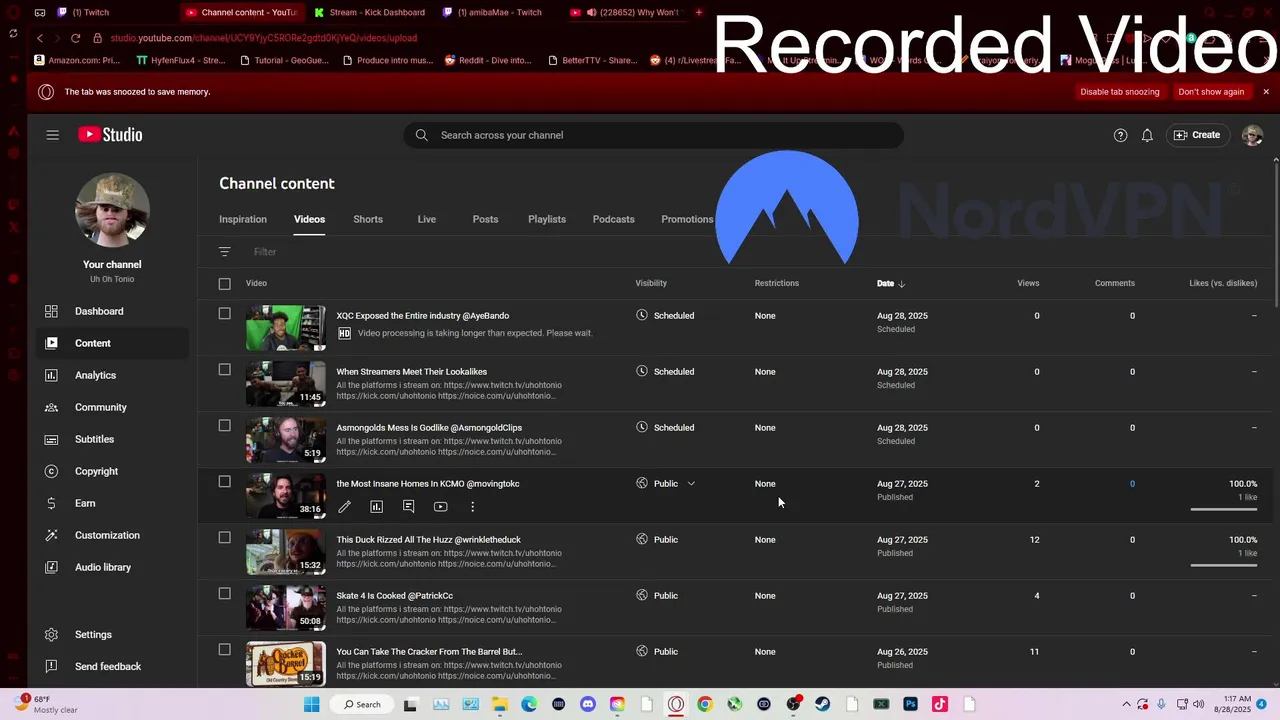
Task: Sort by the Views column header
Action: tap(1028, 283)
